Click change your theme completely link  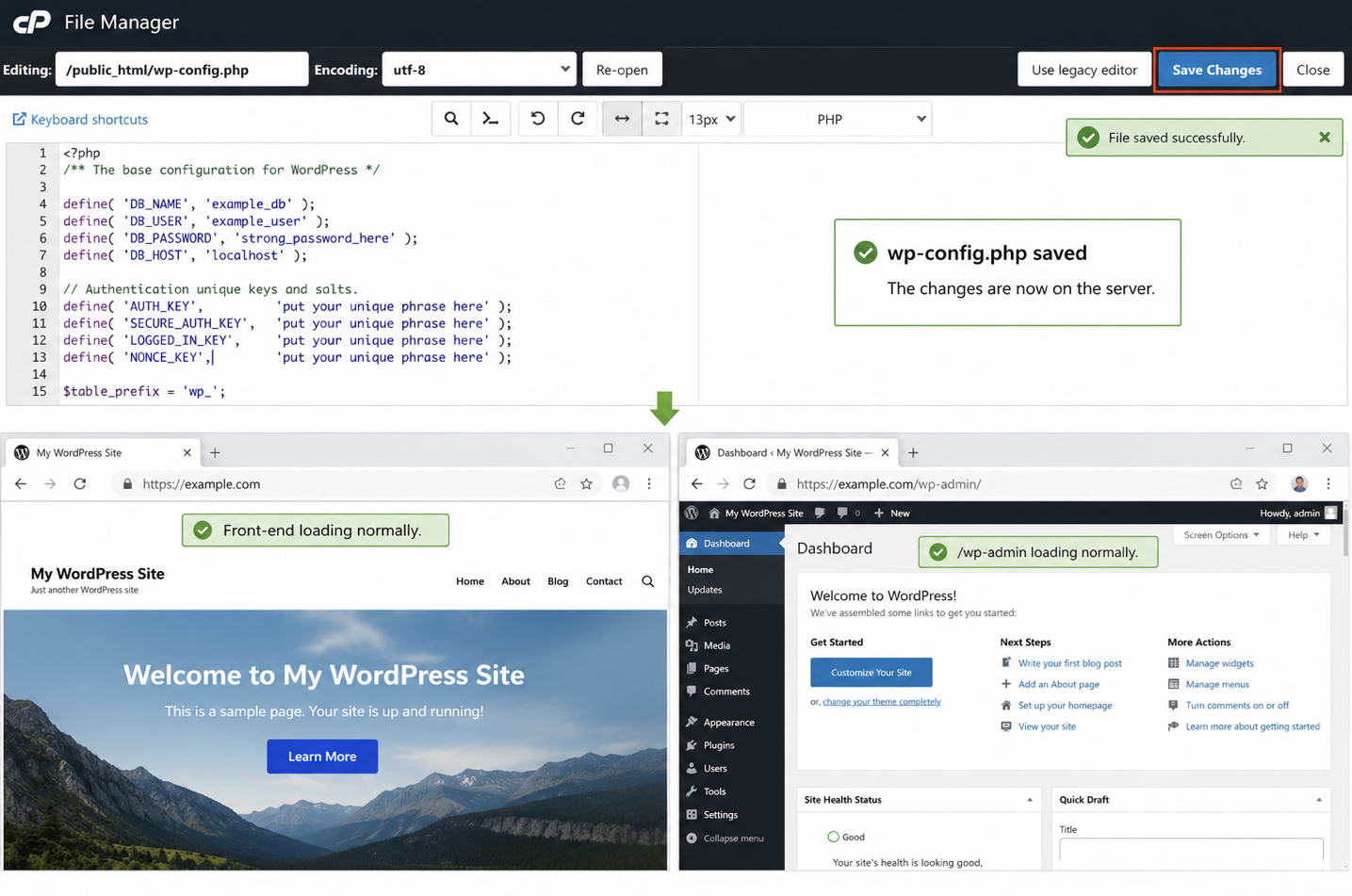(881, 702)
